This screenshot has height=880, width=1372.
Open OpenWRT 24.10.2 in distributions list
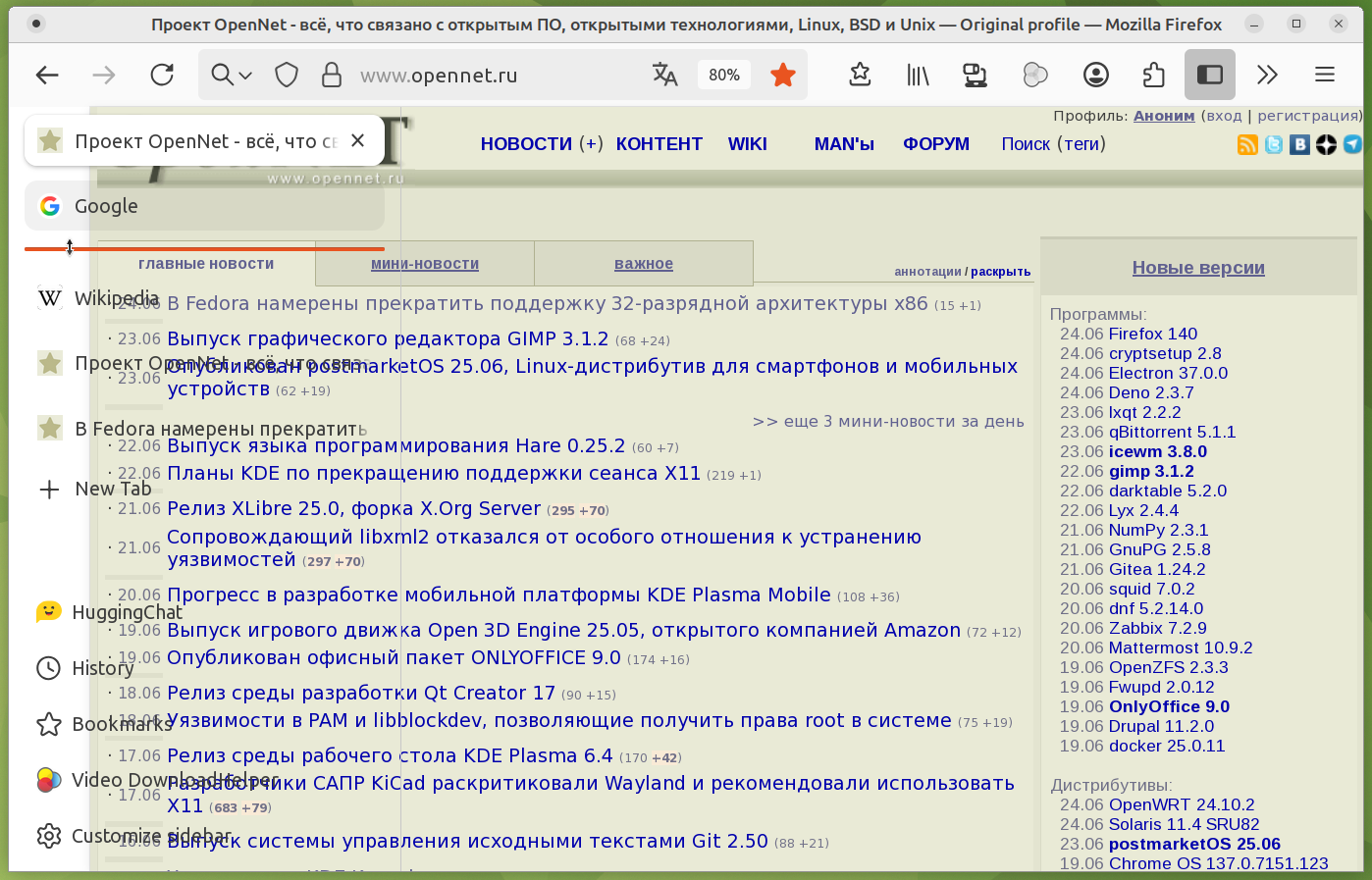pyautogui.click(x=1182, y=804)
